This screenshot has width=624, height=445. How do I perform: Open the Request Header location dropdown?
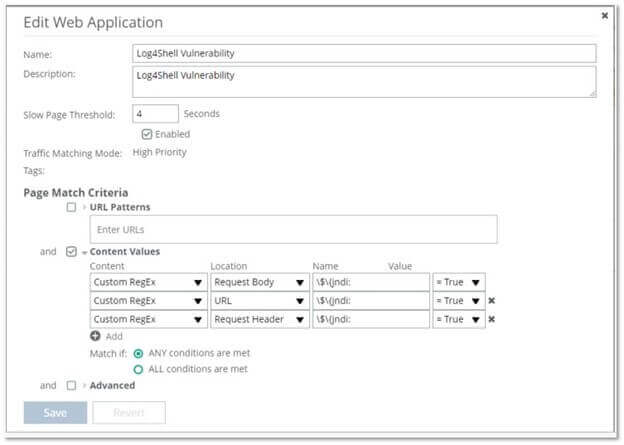pos(260,319)
